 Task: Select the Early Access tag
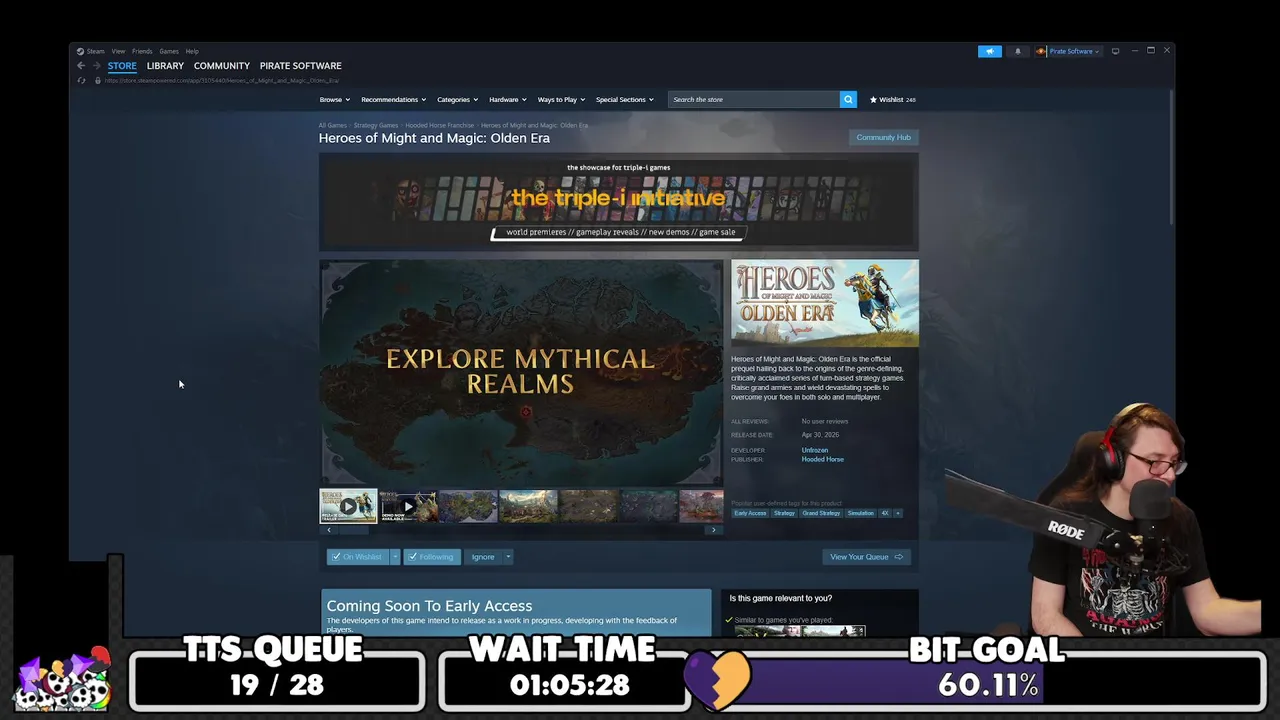[750, 513]
